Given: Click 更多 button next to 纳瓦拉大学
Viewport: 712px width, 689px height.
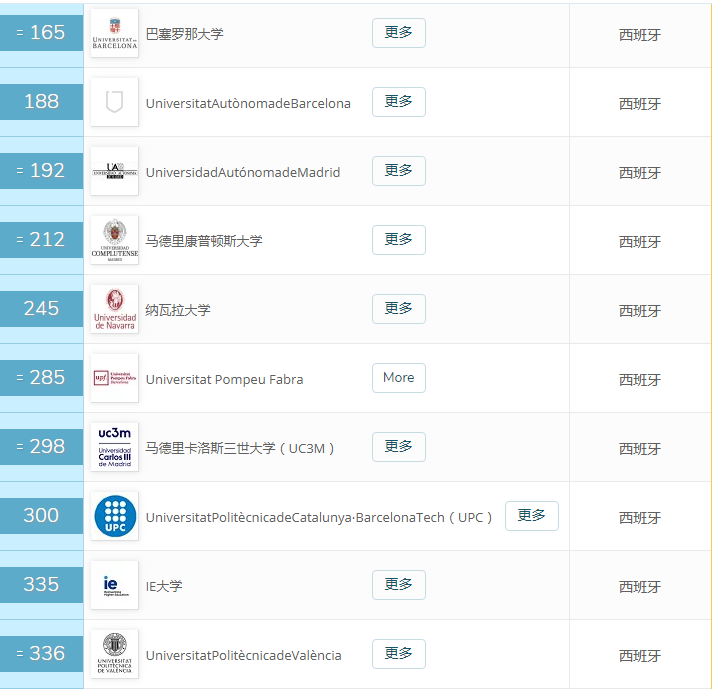Looking at the screenshot, I should tap(398, 309).
